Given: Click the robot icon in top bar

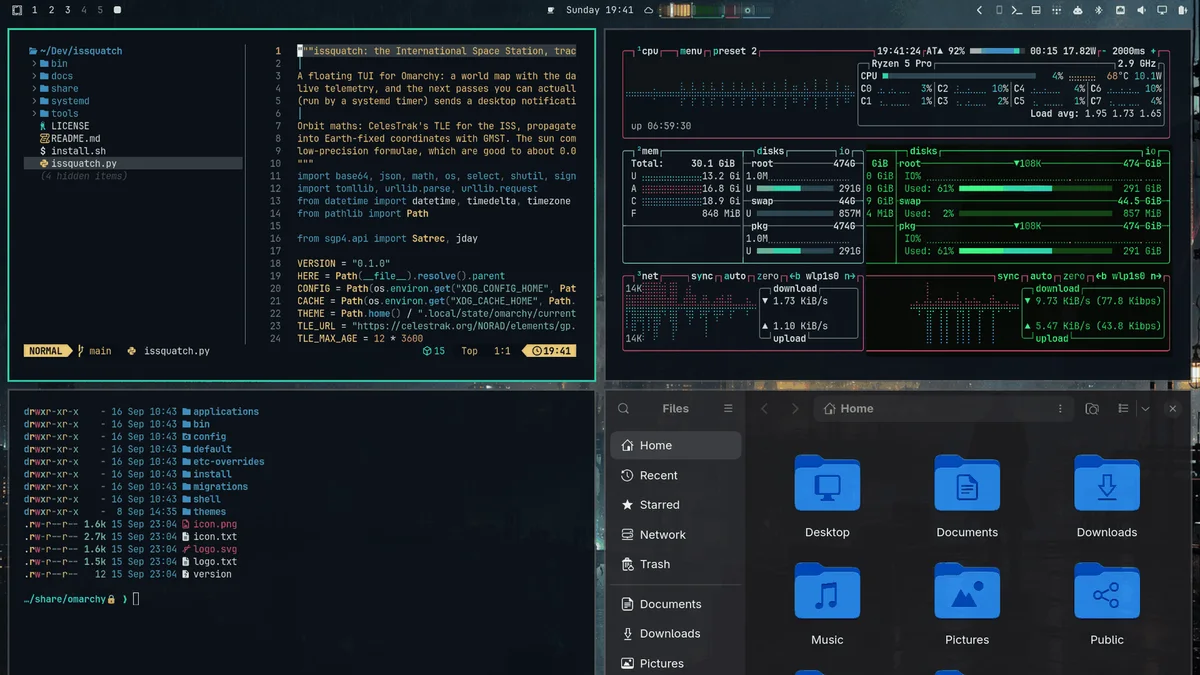Looking at the screenshot, I should (1078, 10).
